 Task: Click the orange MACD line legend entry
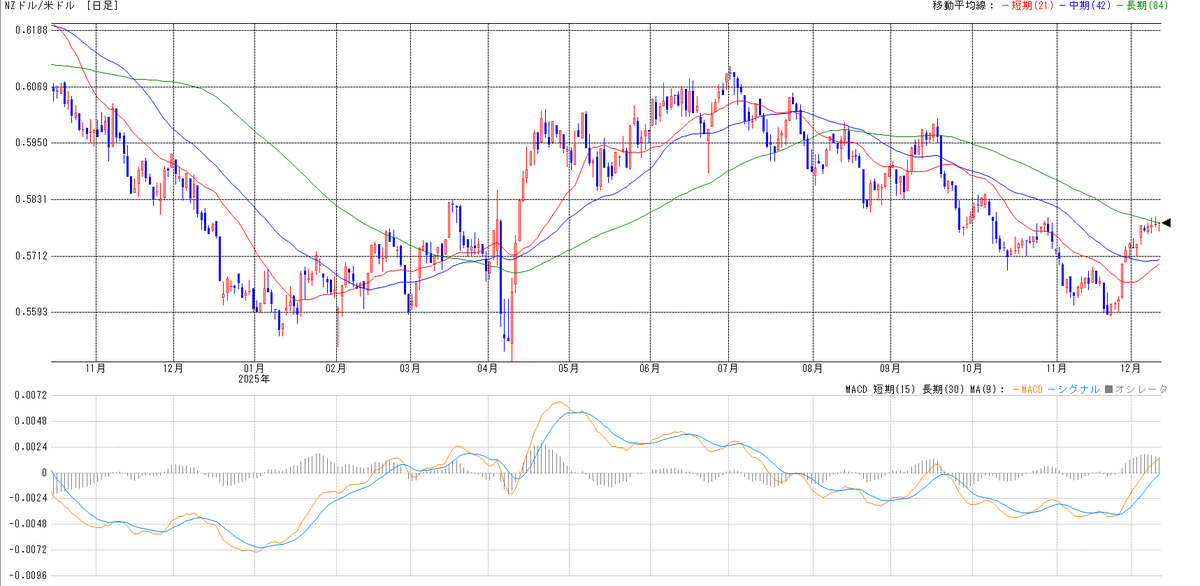1031,389
